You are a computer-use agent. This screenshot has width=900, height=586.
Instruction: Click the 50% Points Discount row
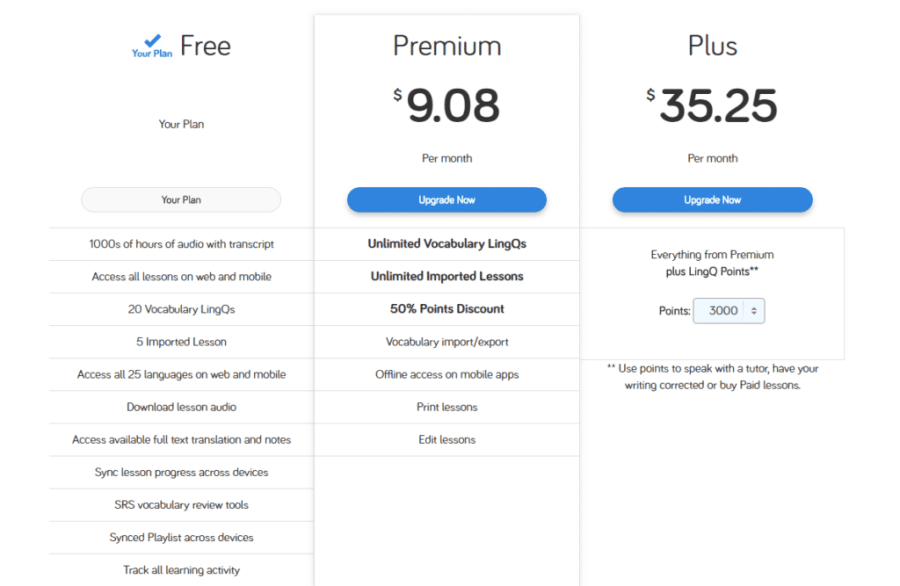(446, 309)
